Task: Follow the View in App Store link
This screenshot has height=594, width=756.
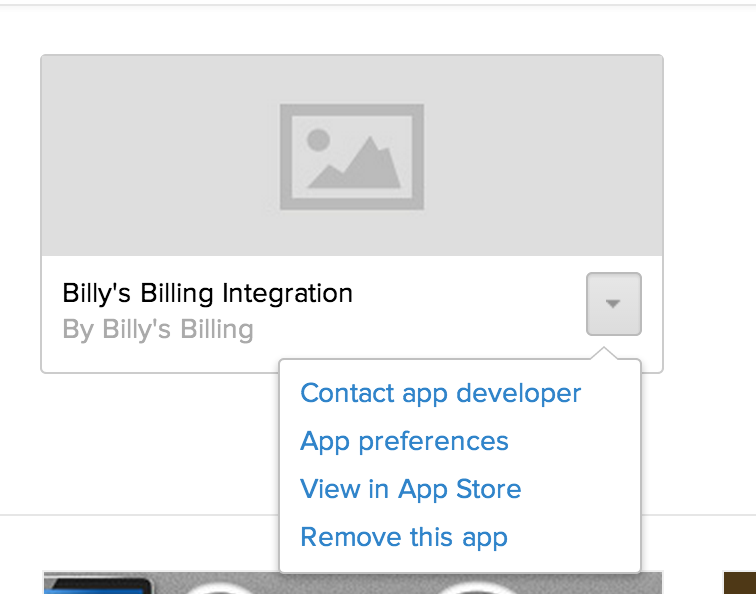Action: 410,489
